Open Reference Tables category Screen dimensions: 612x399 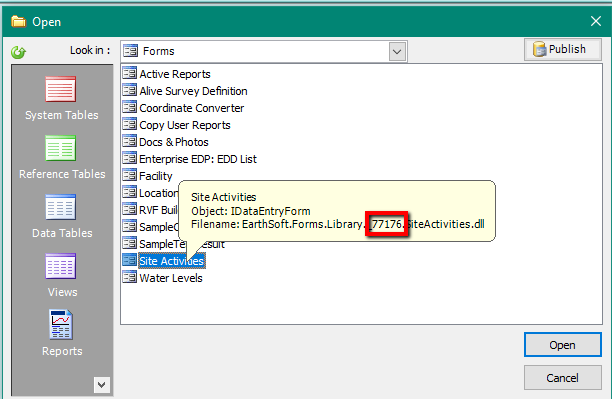click(62, 157)
